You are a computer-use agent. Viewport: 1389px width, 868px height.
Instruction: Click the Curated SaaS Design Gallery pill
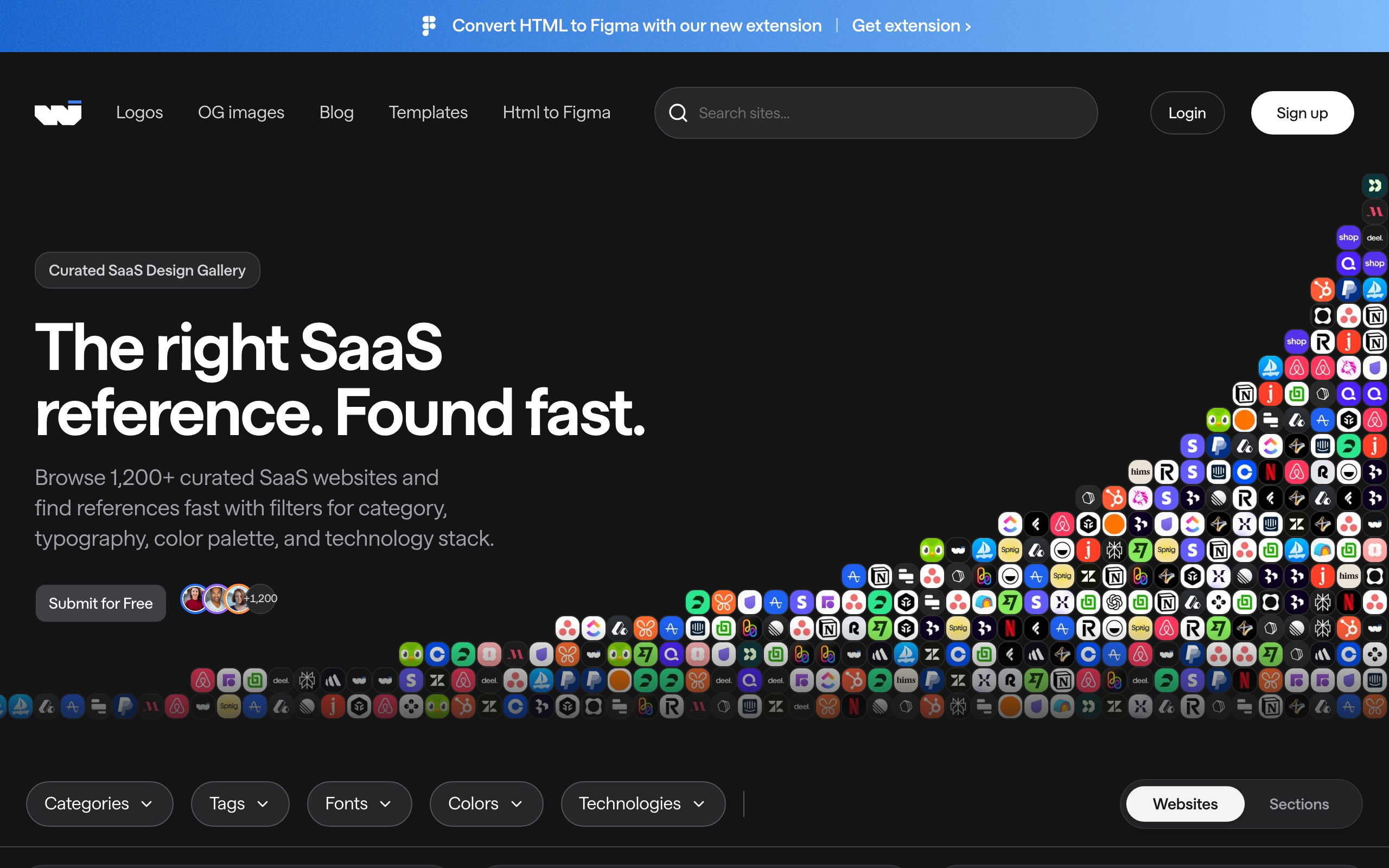point(147,270)
